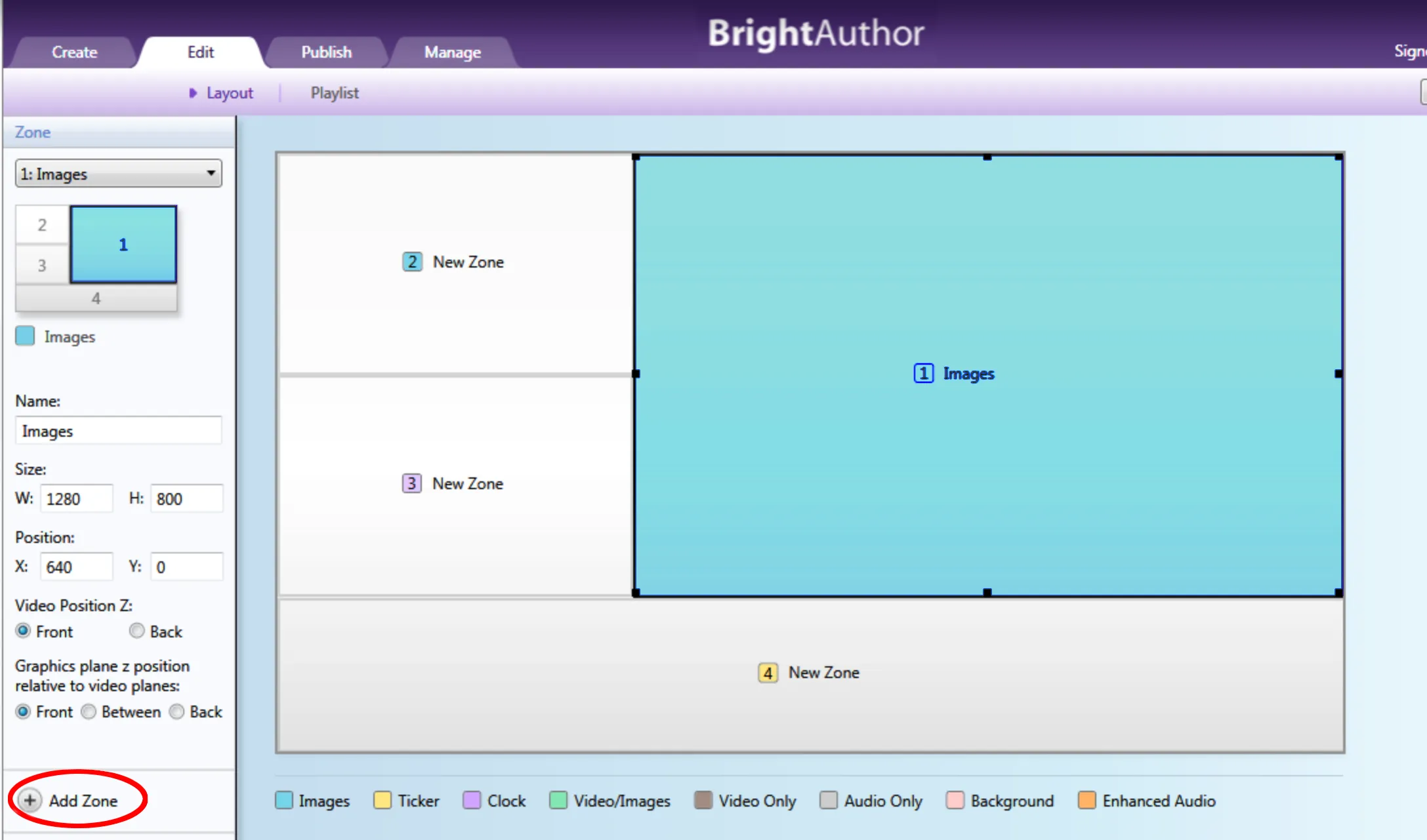Set graphics plane z position to Back
This screenshot has height=840, width=1427.
[176, 711]
